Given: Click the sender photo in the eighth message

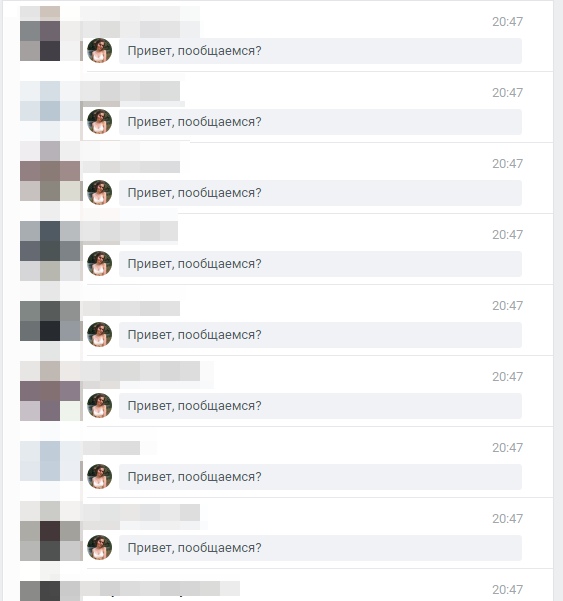Looking at the screenshot, I should (x=100, y=547).
